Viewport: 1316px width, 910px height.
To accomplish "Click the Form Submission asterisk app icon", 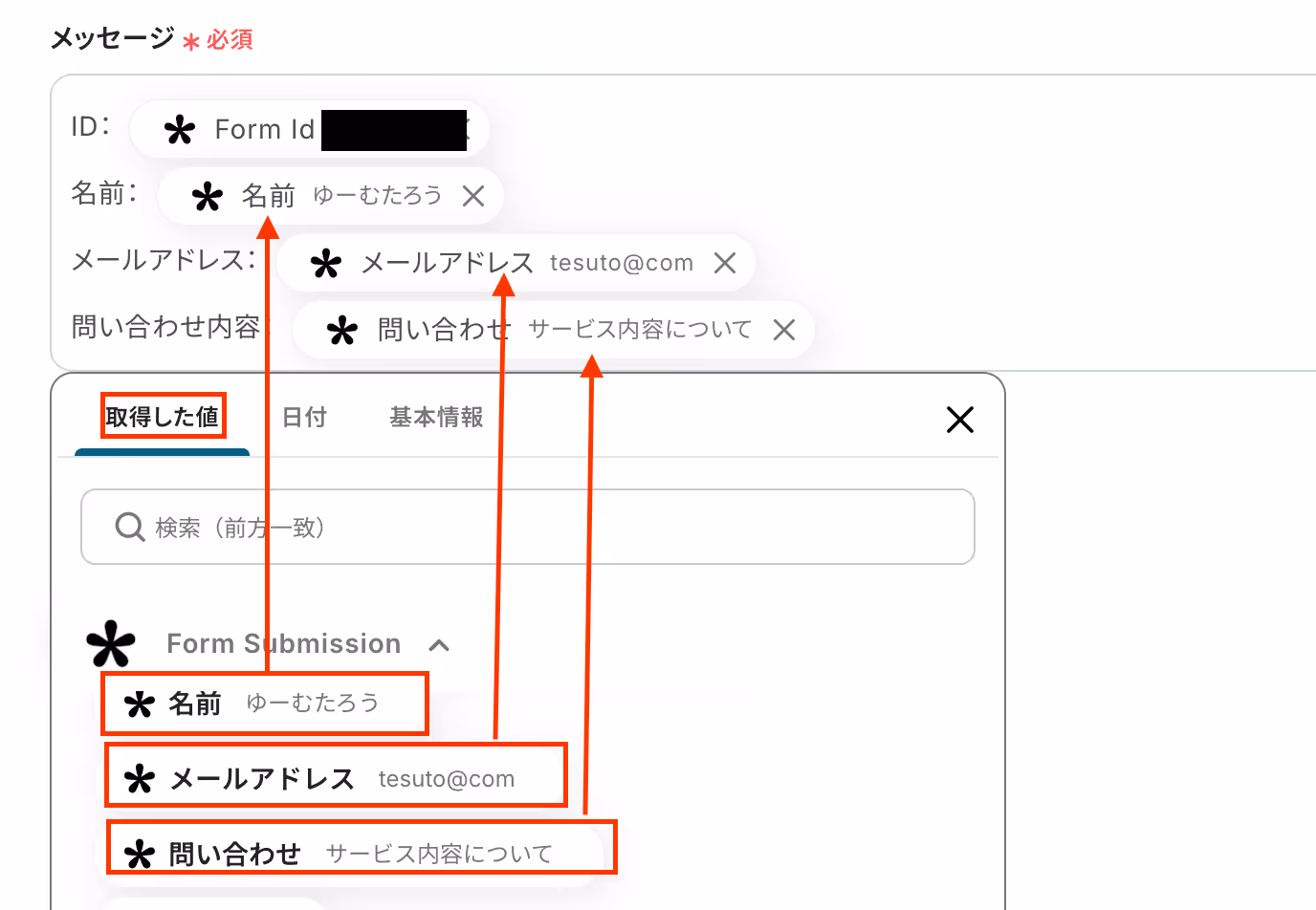I will (111, 644).
